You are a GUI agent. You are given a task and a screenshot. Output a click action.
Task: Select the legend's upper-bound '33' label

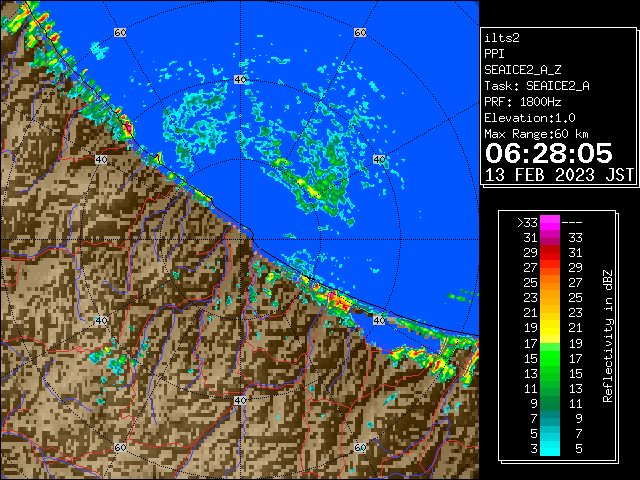point(575,238)
